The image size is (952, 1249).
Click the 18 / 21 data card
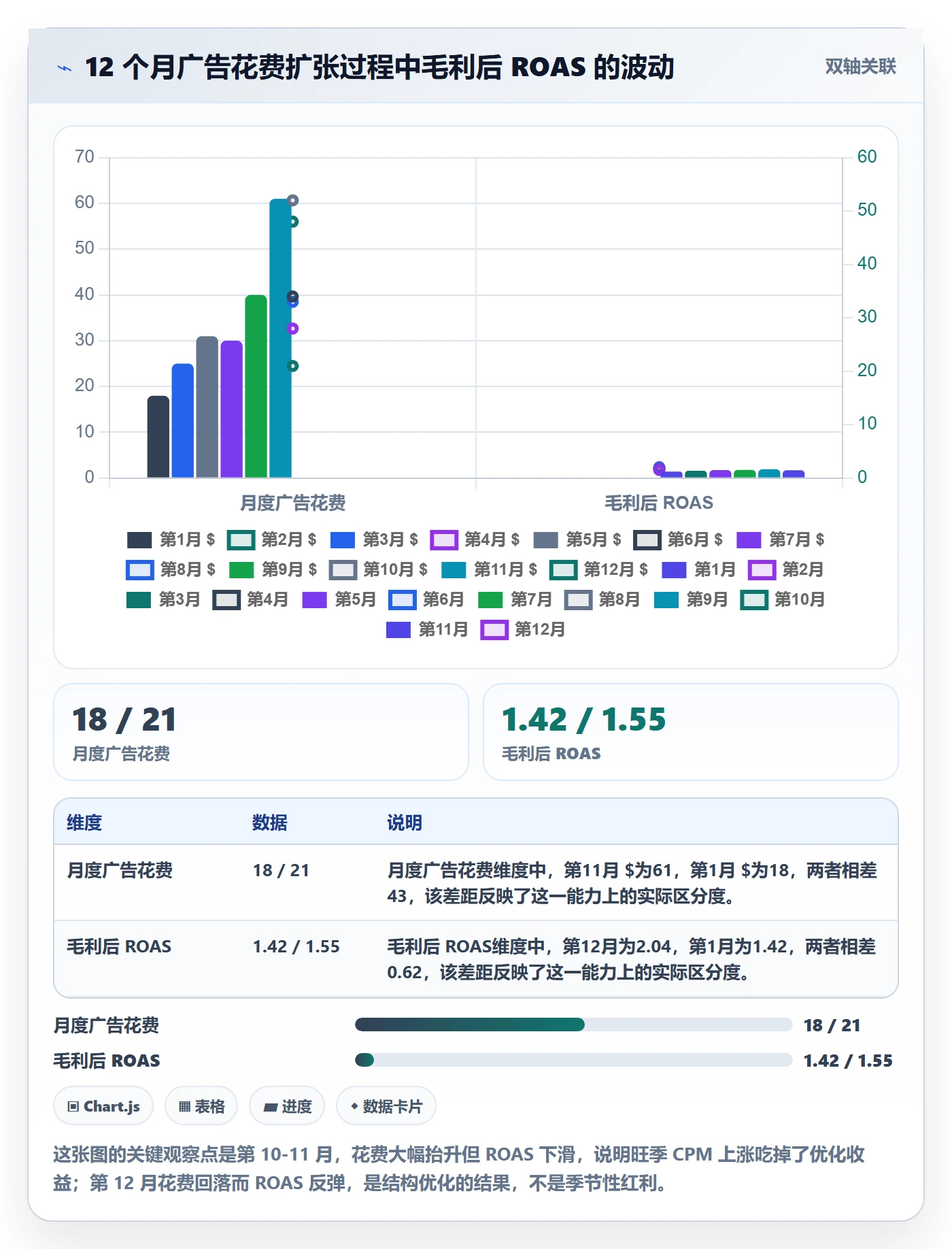(x=261, y=733)
